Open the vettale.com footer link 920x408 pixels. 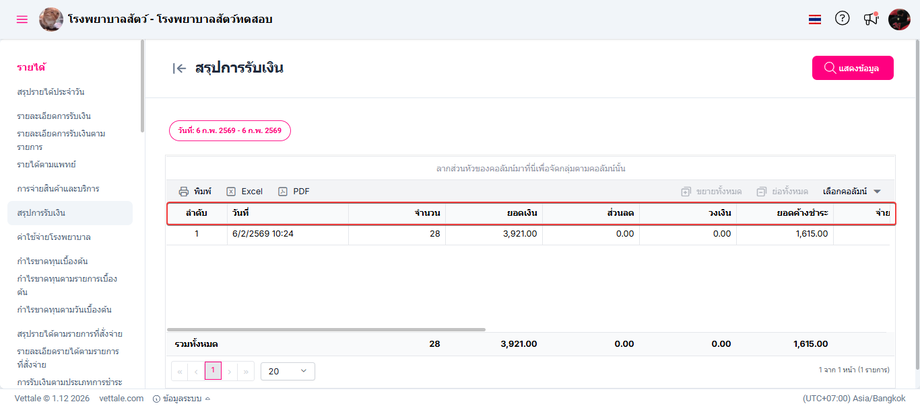123,398
